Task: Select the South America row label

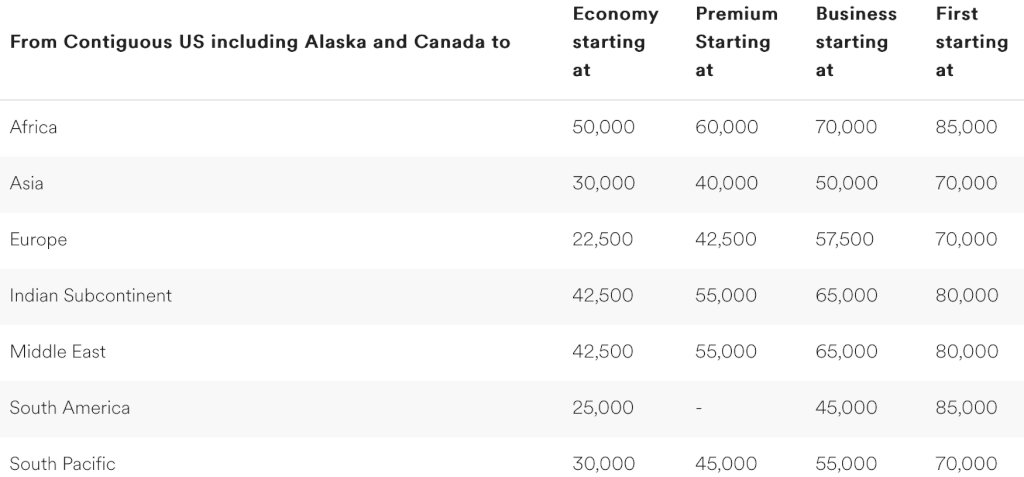Action: click(70, 407)
